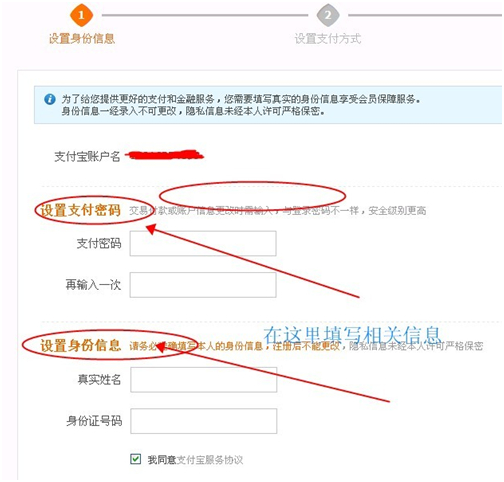Click the 支付密码 field label

(x=99, y=243)
